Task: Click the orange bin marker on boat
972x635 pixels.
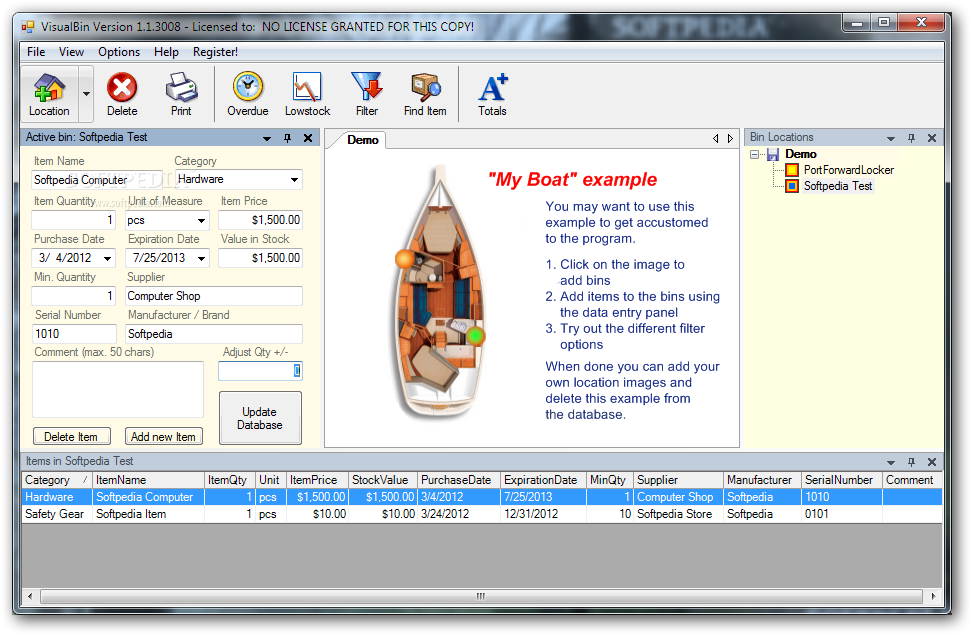Action: click(x=405, y=259)
